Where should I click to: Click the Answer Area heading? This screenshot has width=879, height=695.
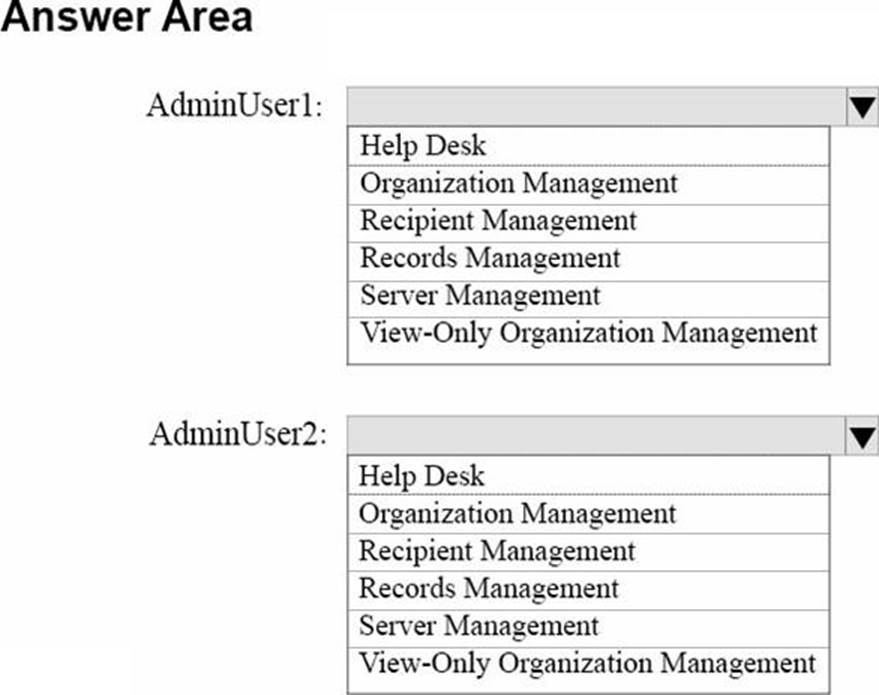click(x=126, y=18)
